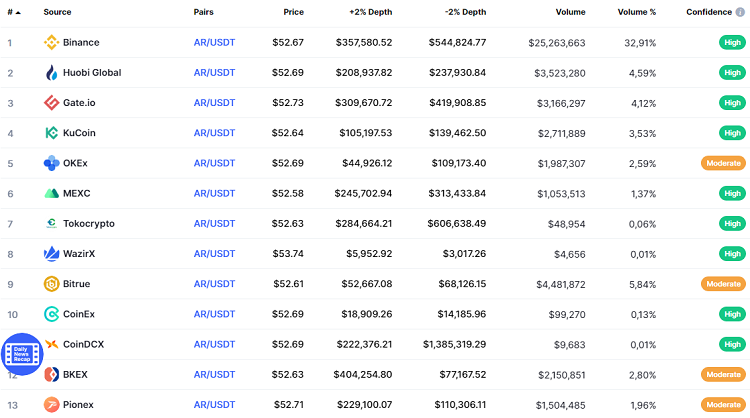Click the WazirX logo icon
This screenshot has width=750, height=418.
point(52,254)
